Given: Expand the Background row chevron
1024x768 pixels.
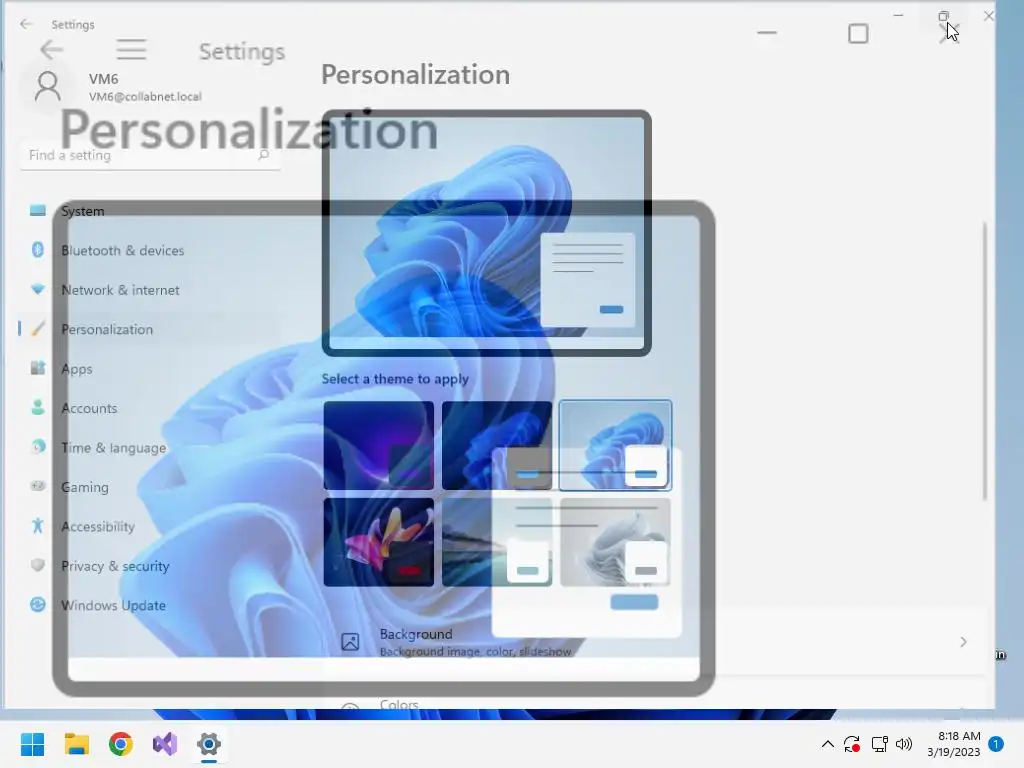Looking at the screenshot, I should pos(963,642).
